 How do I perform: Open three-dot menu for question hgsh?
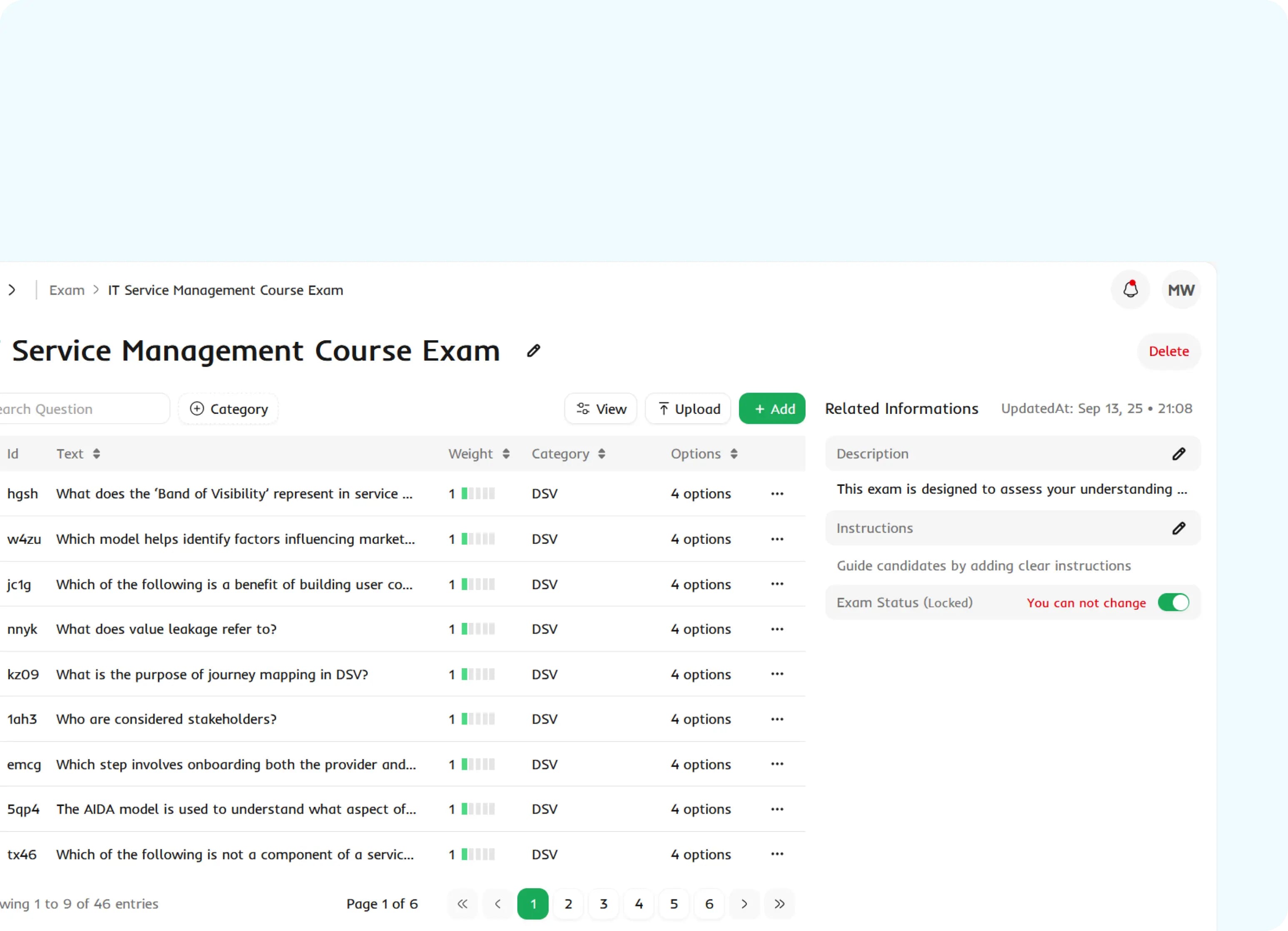coord(777,493)
